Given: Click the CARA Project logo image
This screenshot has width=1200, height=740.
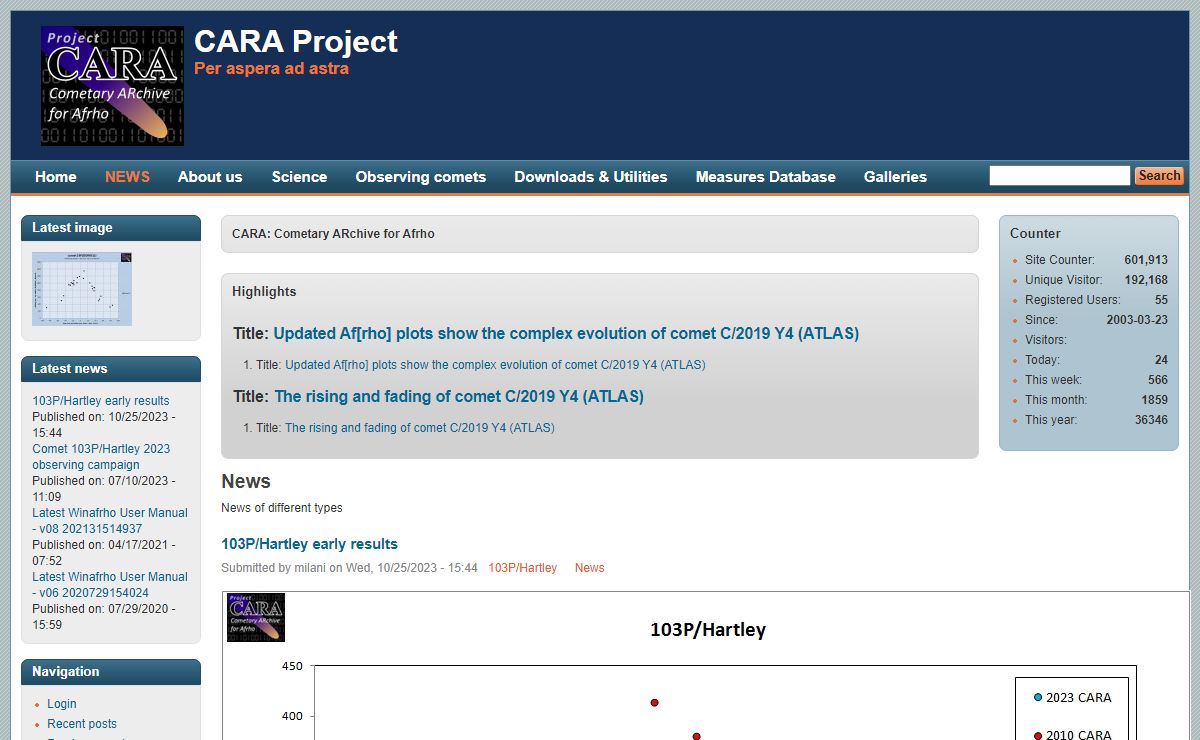Looking at the screenshot, I should [x=112, y=86].
